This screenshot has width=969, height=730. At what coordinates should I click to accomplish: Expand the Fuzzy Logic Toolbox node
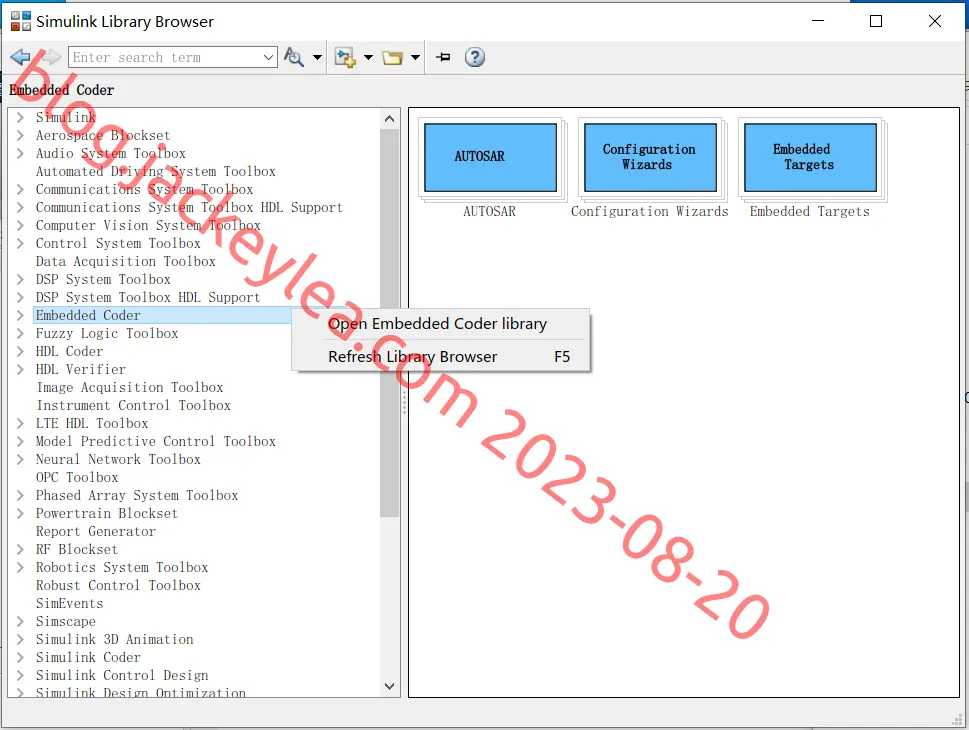point(20,333)
